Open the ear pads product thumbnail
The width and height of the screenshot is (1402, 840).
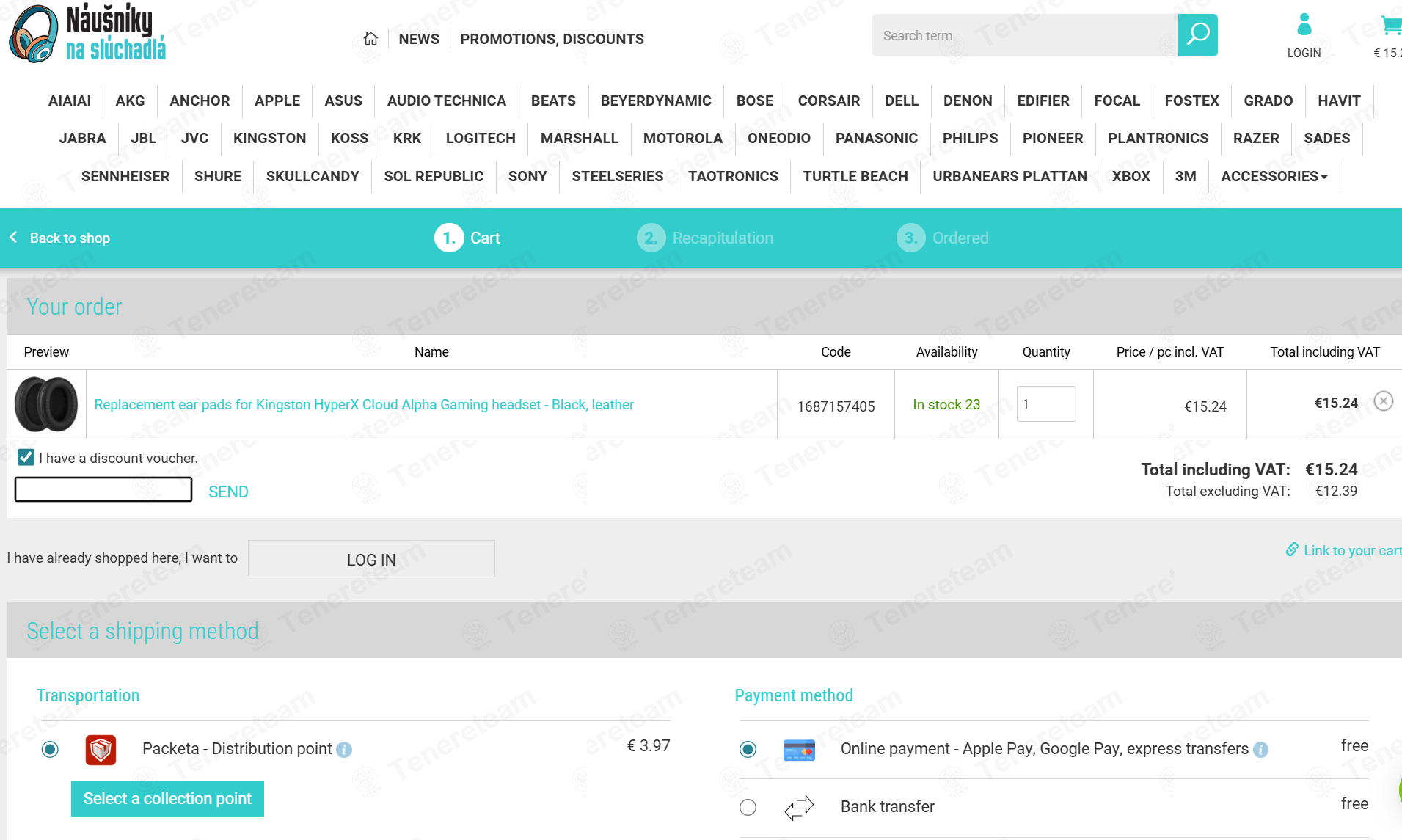pyautogui.click(x=46, y=404)
